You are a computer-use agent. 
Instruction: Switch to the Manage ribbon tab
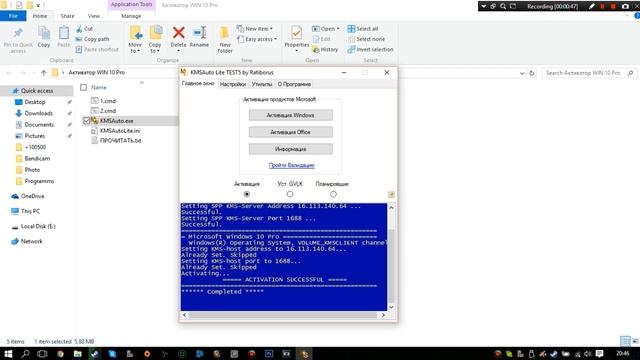pyautogui.click(x=131, y=16)
